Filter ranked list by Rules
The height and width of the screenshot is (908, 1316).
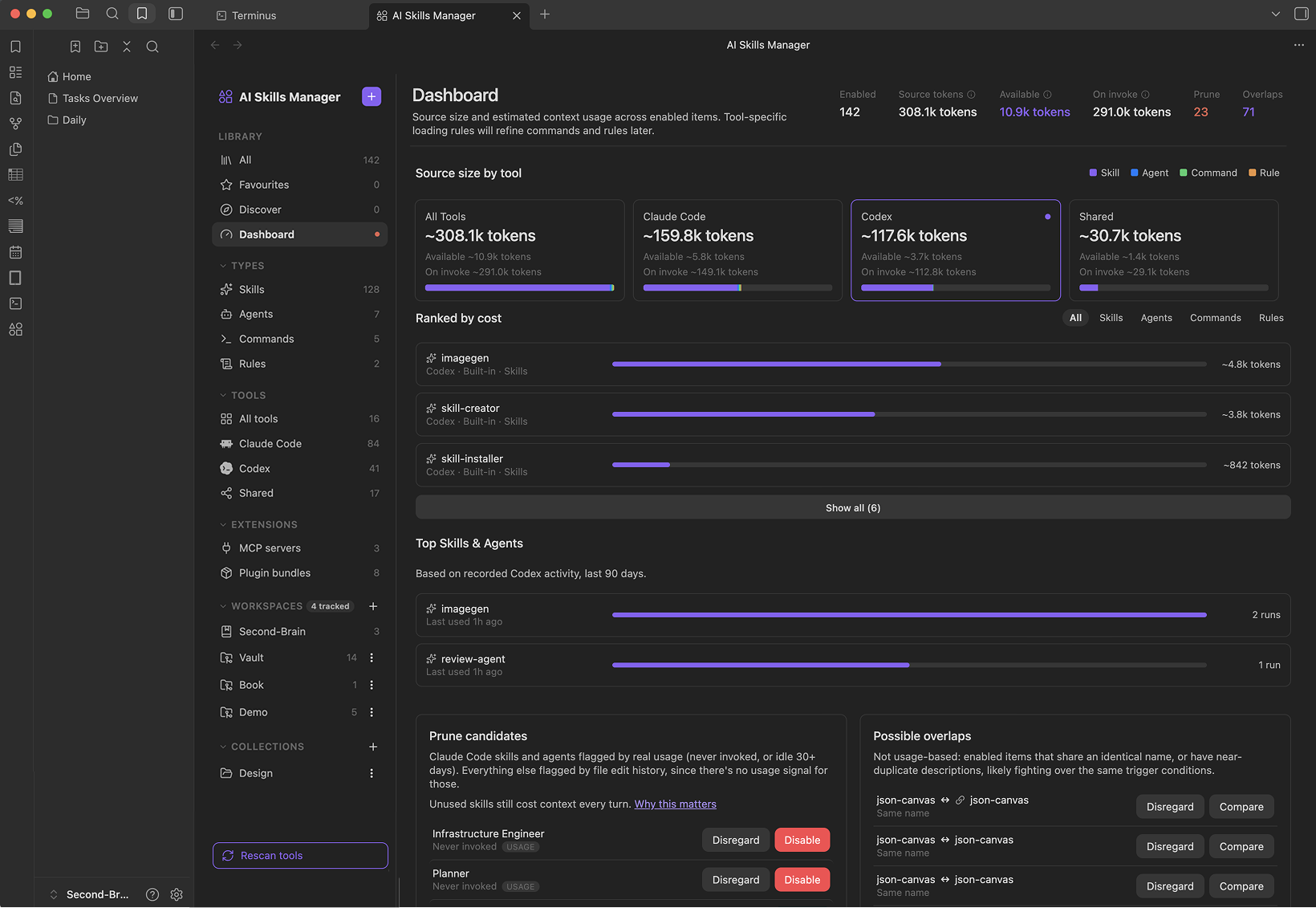[x=1271, y=318]
